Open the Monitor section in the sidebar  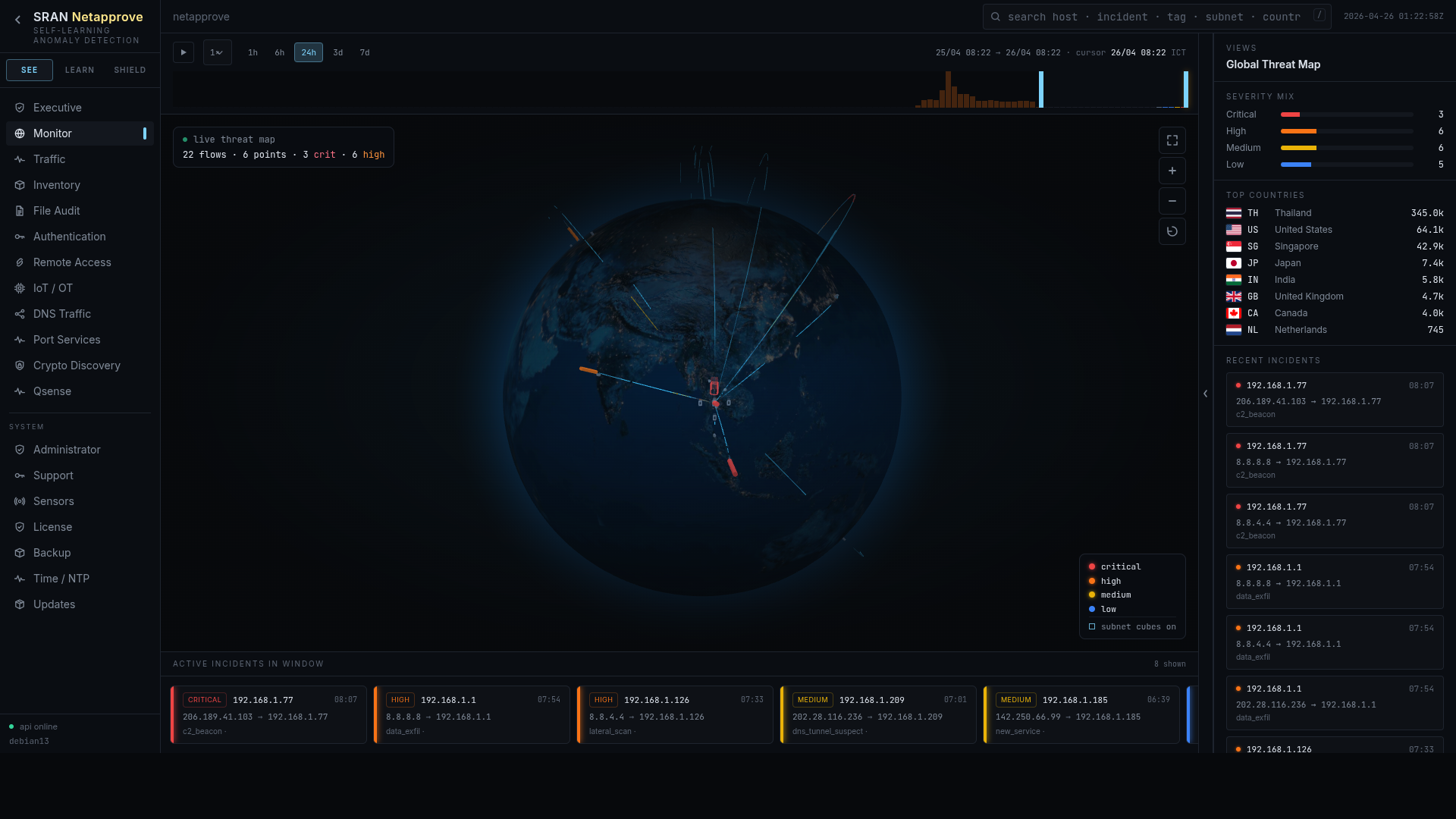(52, 133)
